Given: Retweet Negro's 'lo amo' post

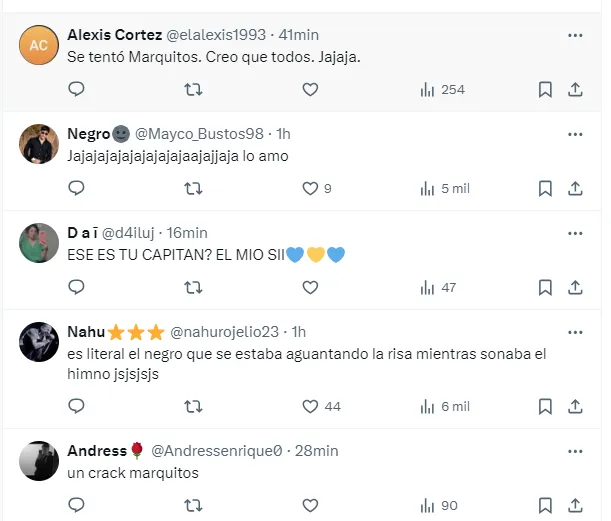Looking at the screenshot, I should pos(194,188).
